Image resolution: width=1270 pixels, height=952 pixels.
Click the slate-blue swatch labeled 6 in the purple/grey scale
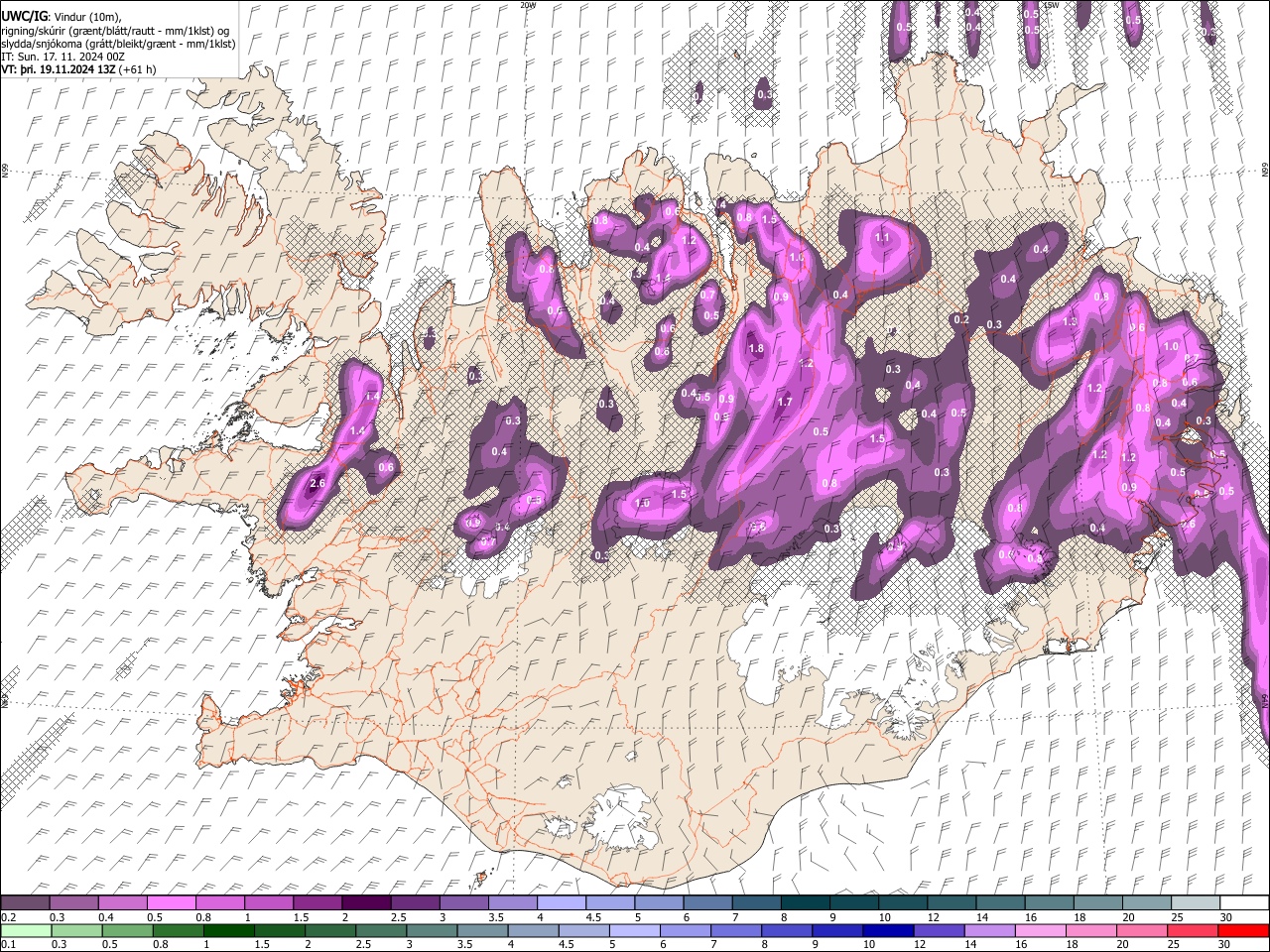point(707,902)
